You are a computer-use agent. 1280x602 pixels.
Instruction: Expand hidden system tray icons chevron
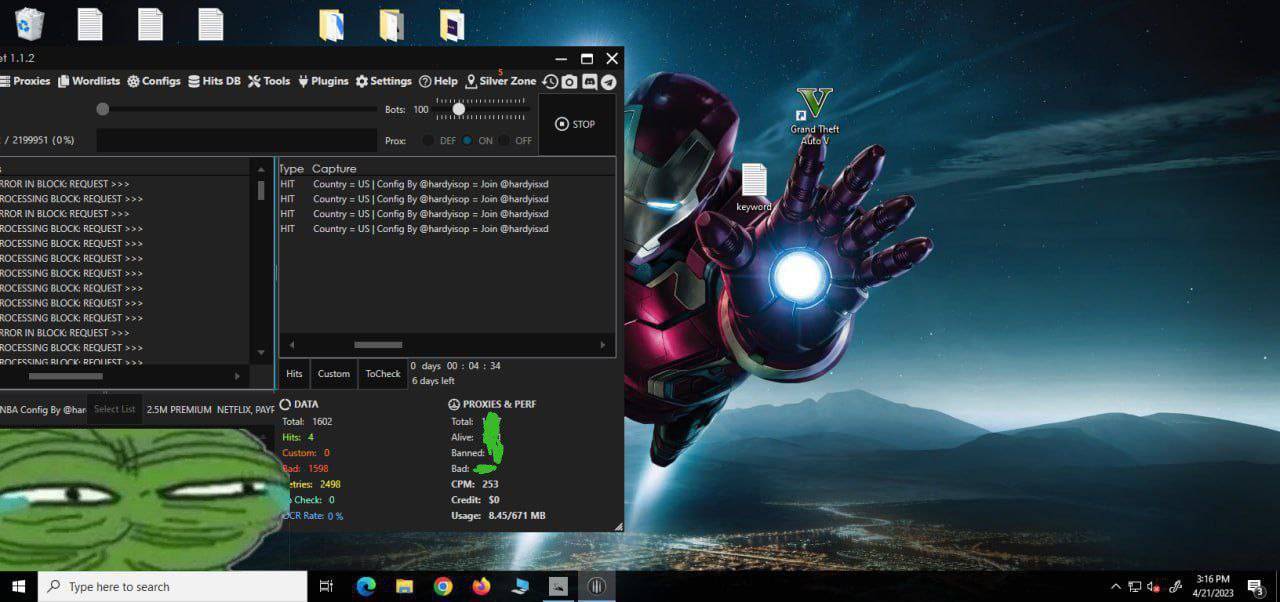click(x=1116, y=586)
